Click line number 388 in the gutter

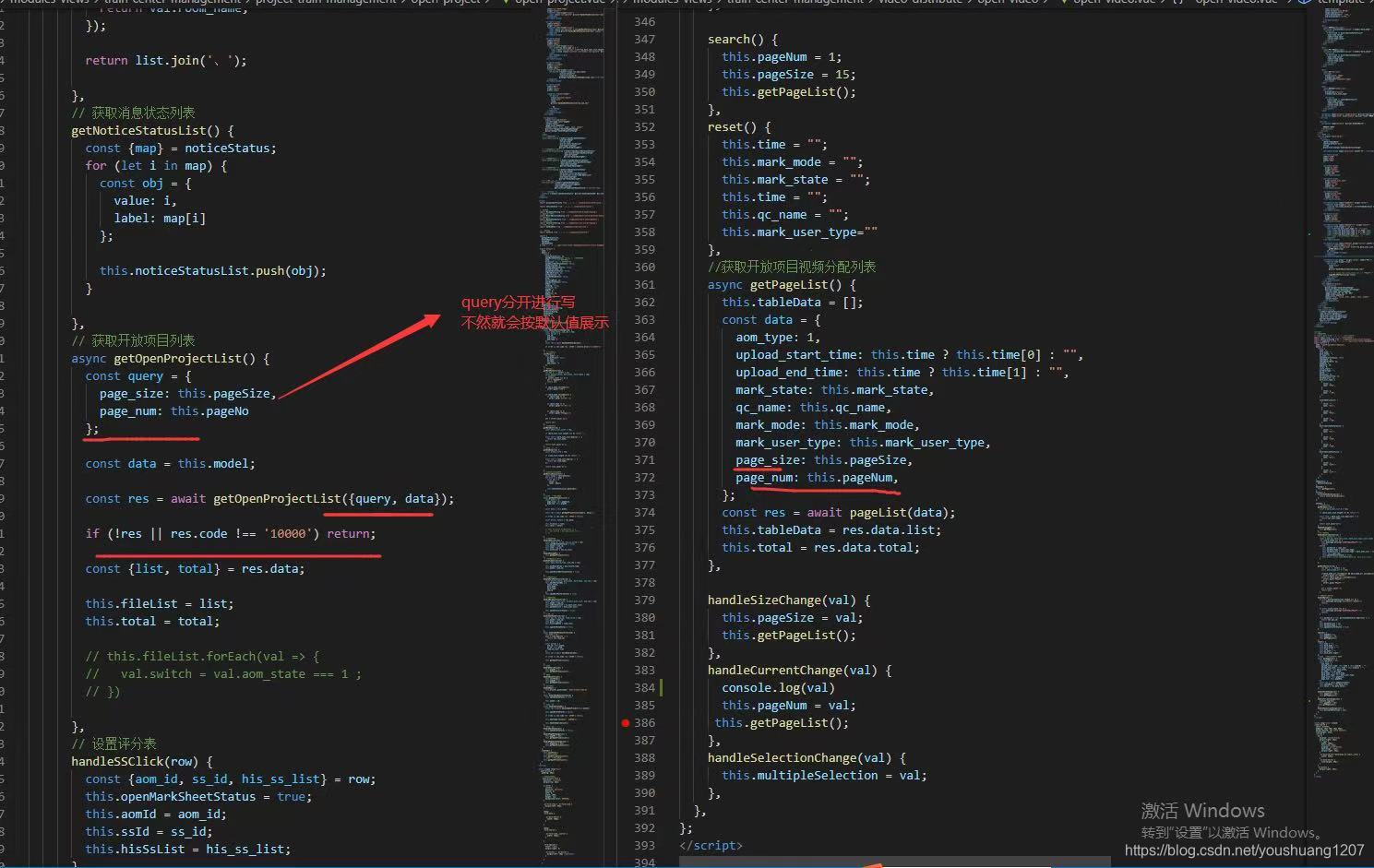[644, 758]
